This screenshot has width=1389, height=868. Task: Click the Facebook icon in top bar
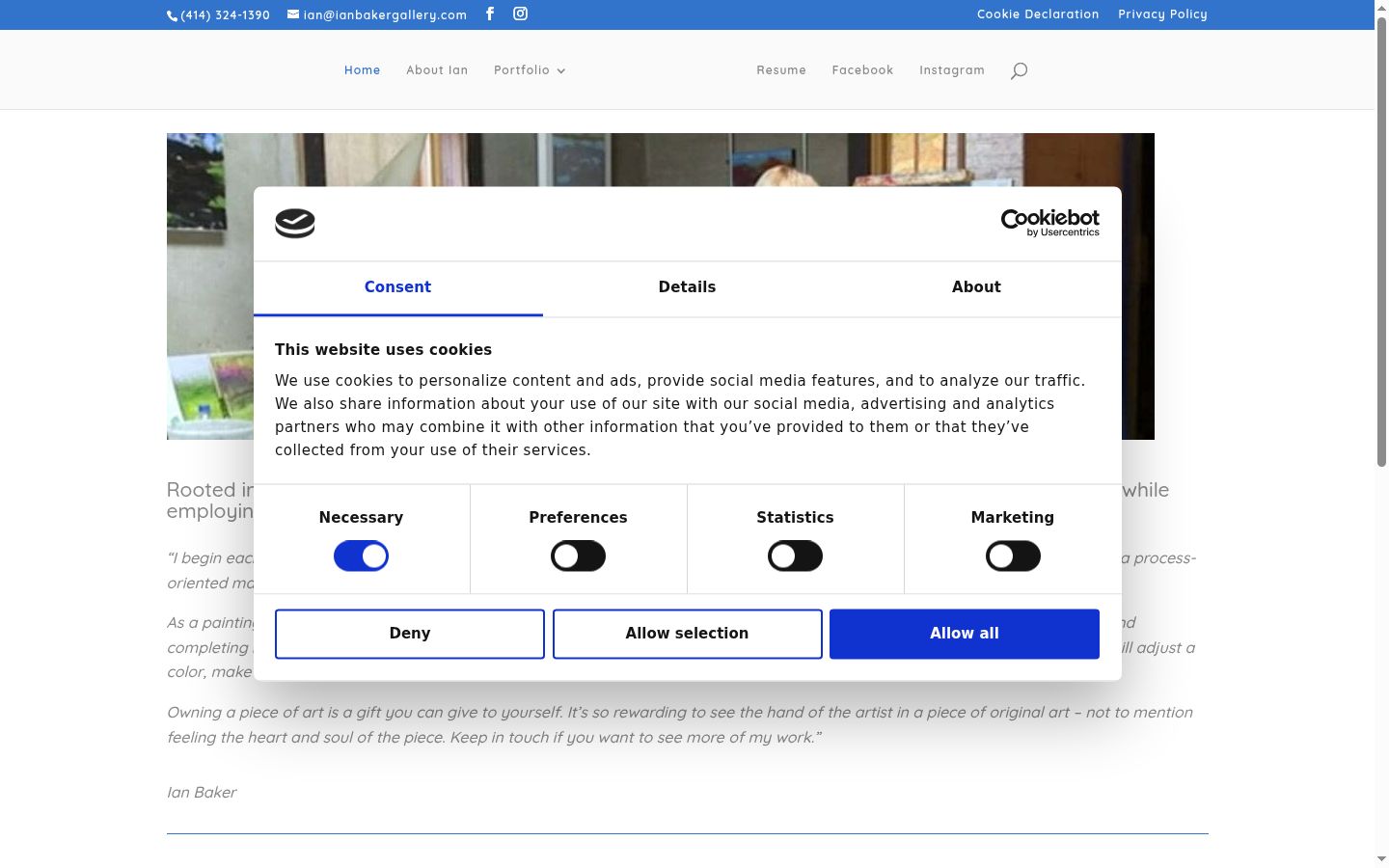(x=490, y=14)
